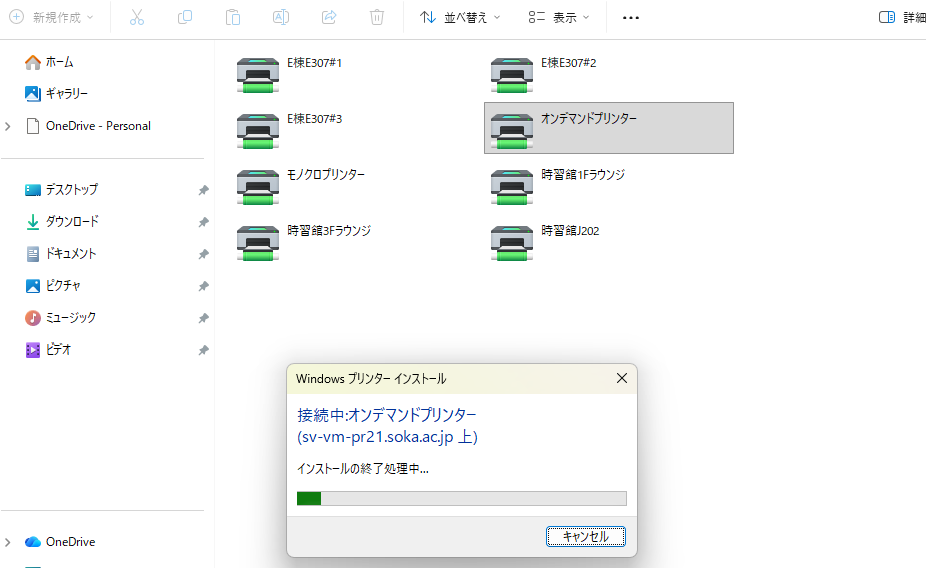Open the 表示 view dropdown

(559, 17)
